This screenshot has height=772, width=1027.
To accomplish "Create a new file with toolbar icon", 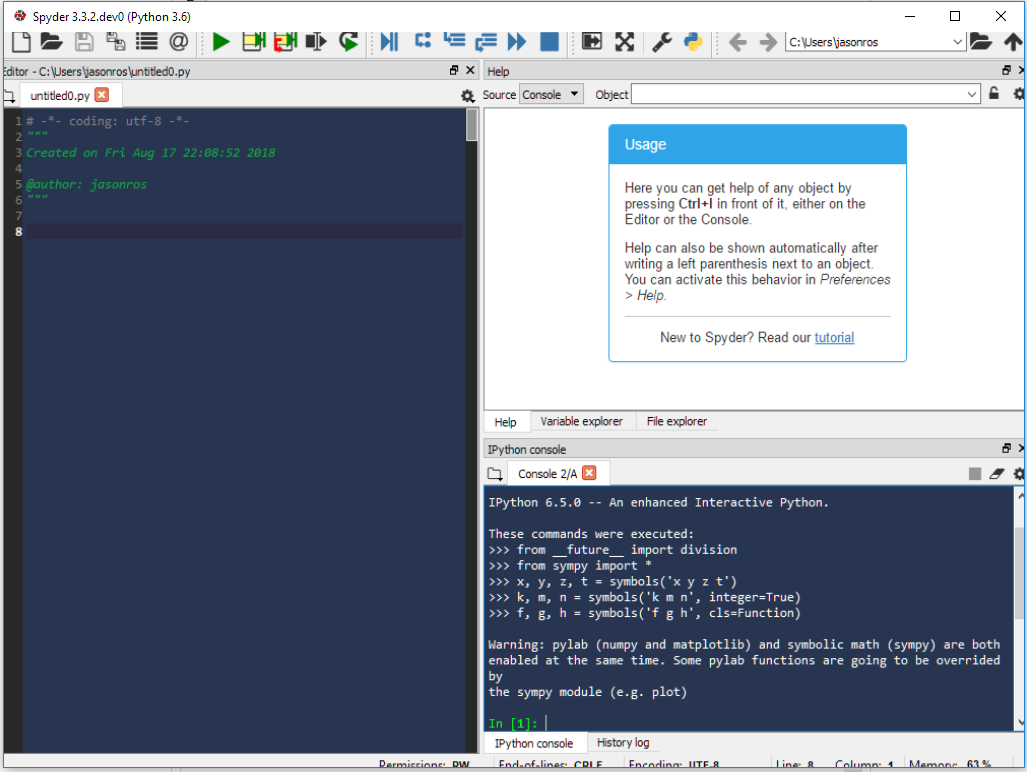I will click(x=21, y=42).
